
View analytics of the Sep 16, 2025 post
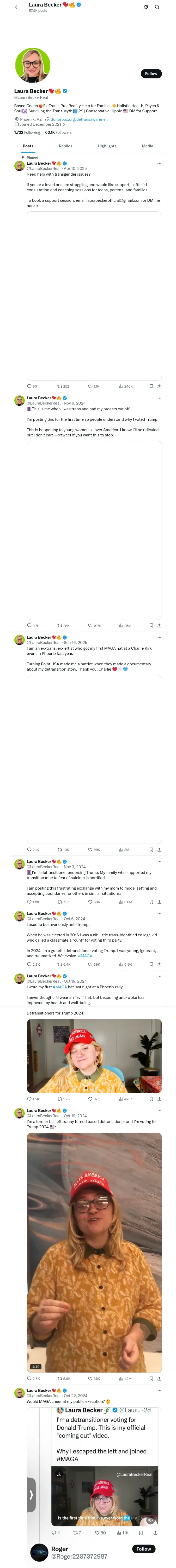tap(122, 850)
